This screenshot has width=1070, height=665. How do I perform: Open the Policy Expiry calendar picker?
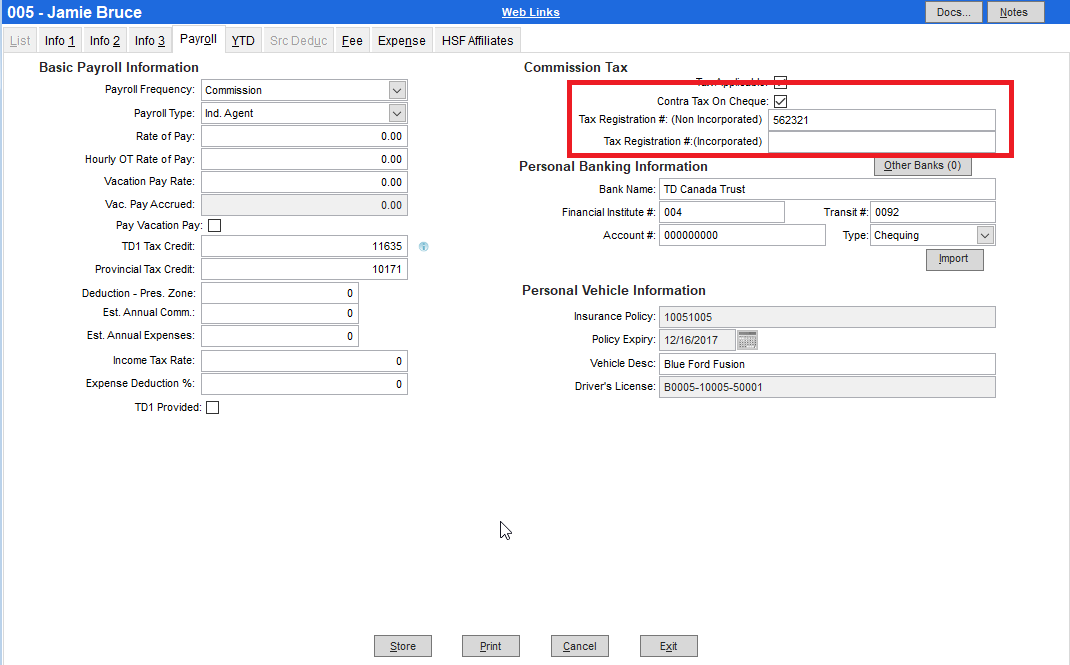coord(747,340)
